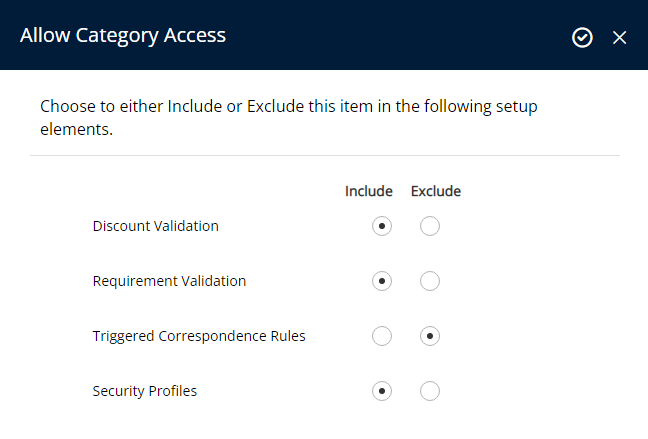Click the Exclude column header
The image size is (648, 439).
pos(436,191)
